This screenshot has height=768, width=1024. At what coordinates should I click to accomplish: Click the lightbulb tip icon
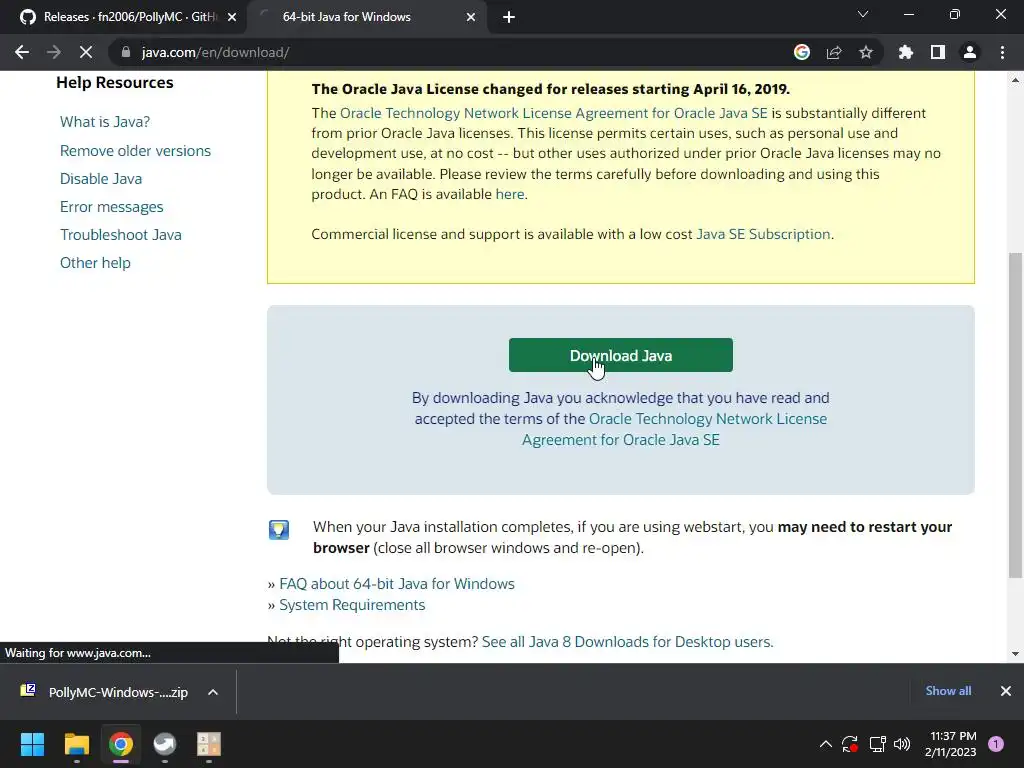pos(279,530)
